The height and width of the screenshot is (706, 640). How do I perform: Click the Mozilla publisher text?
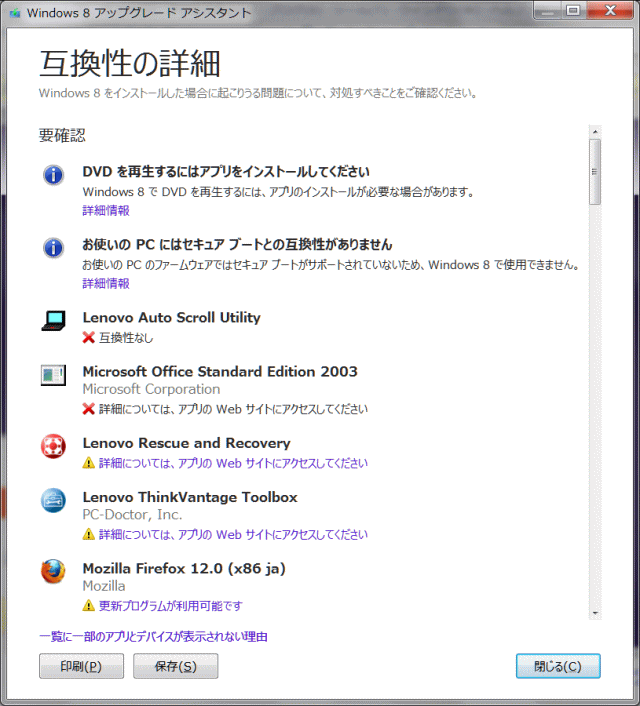(x=104, y=586)
